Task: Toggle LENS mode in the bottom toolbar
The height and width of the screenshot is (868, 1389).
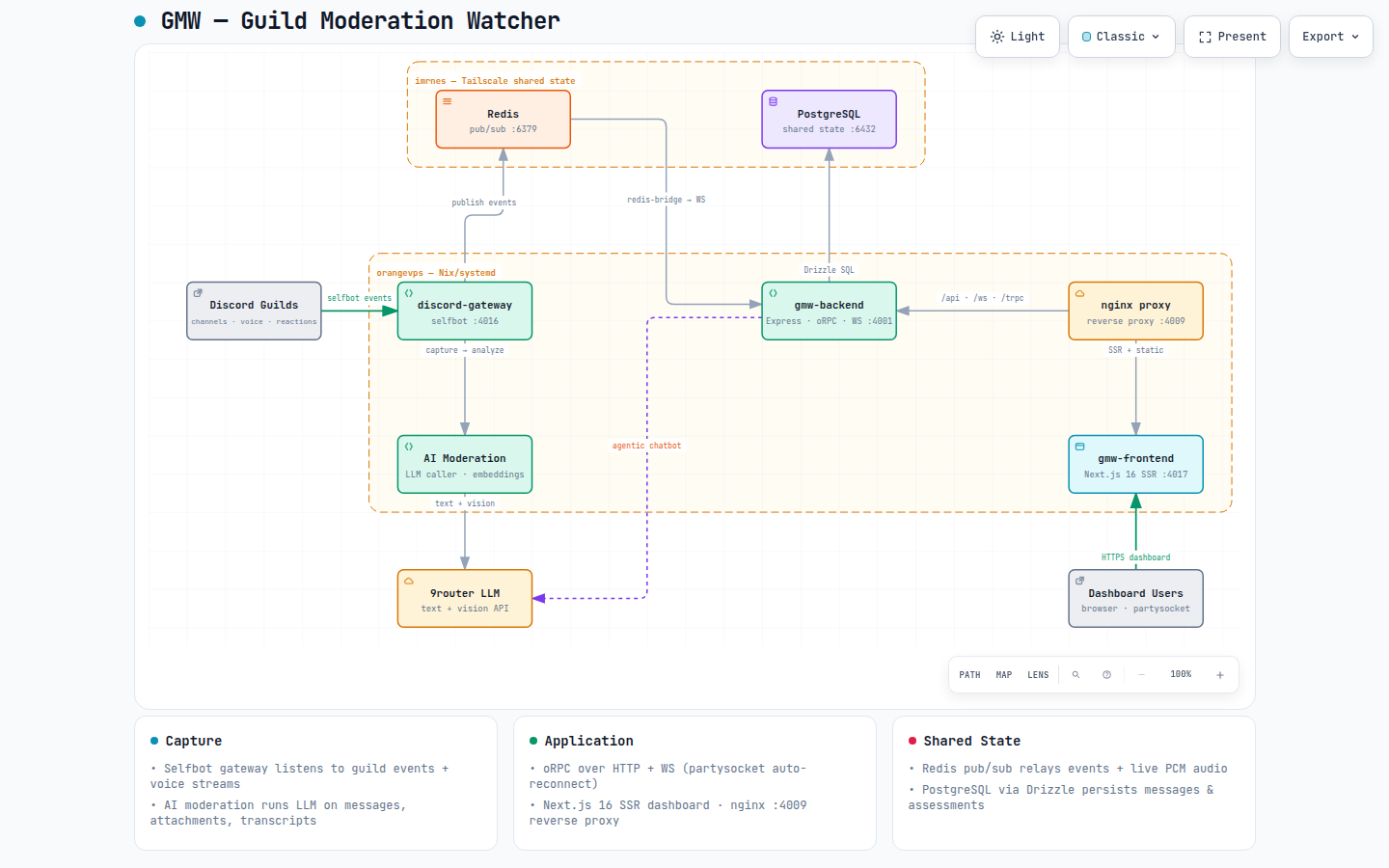Action: (1038, 675)
